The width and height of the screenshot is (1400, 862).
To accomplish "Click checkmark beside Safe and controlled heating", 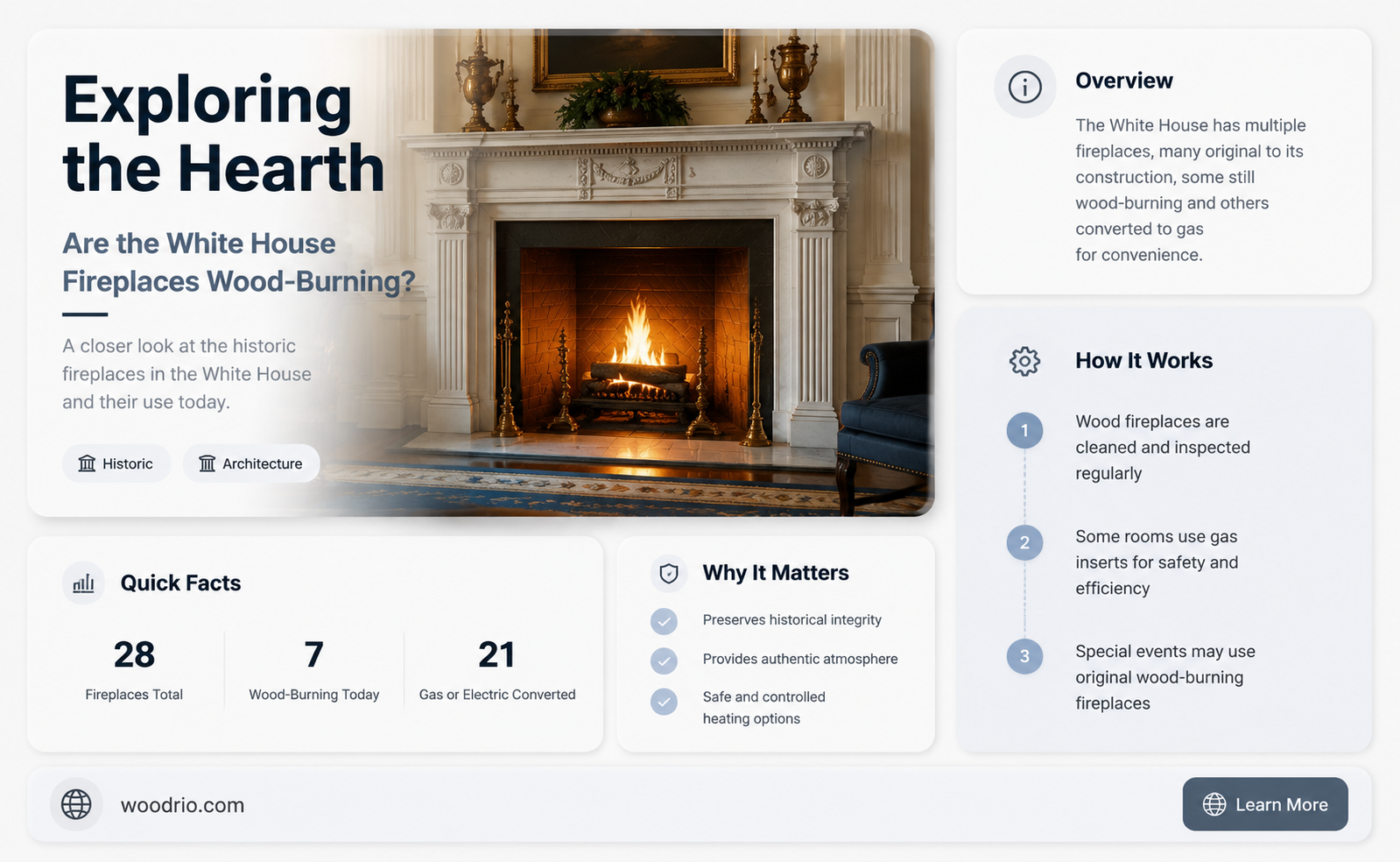I will (x=664, y=701).
